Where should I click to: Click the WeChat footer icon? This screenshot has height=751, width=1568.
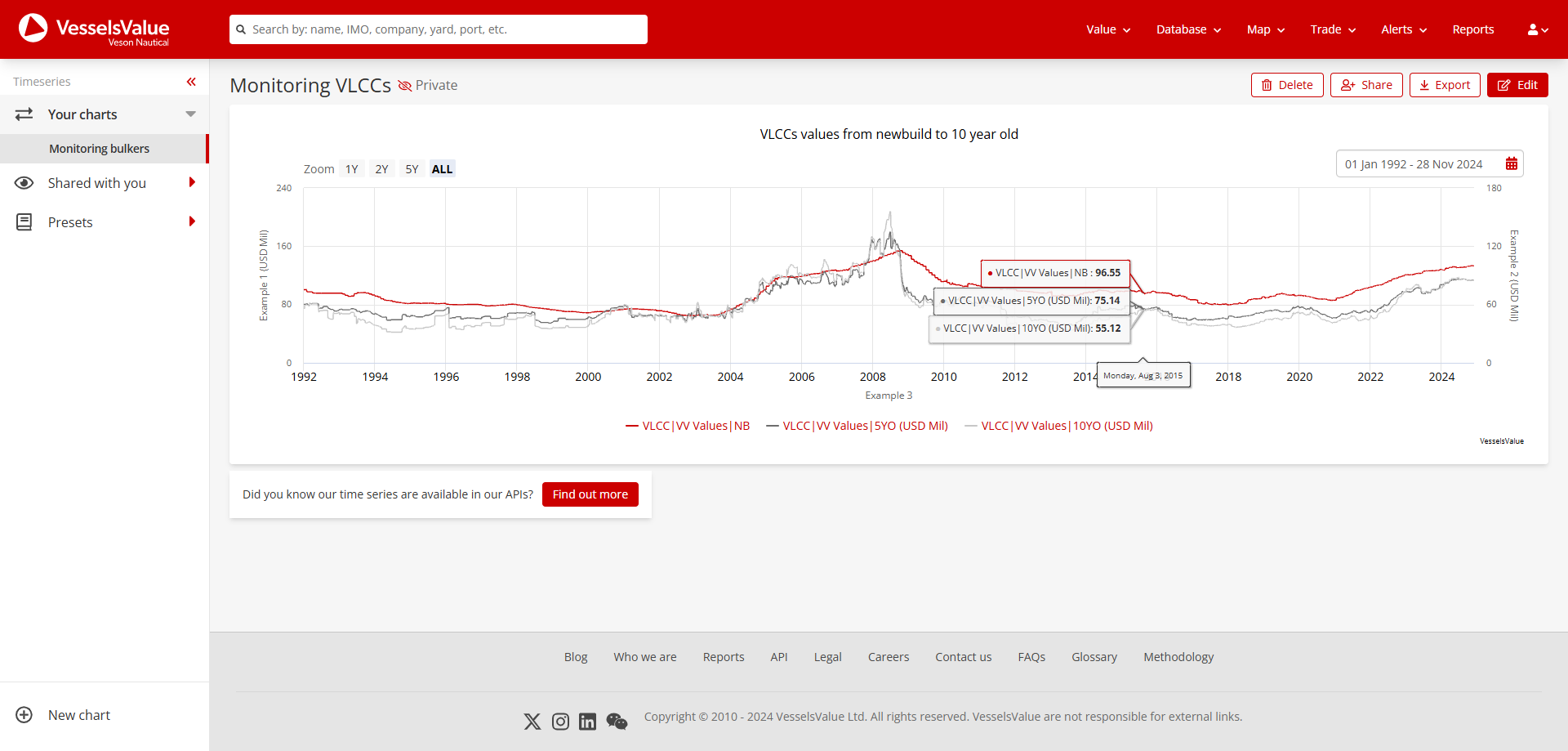click(617, 722)
